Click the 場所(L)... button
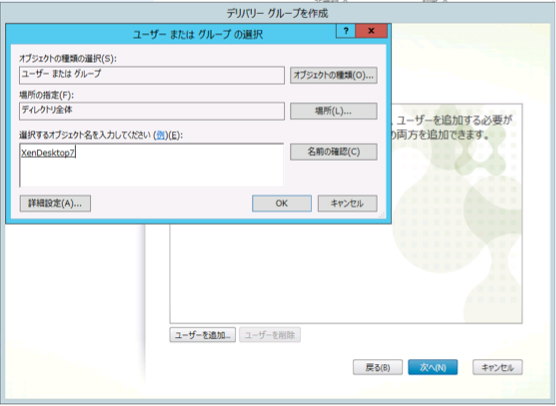Image resolution: width=556 pixels, height=406 pixels. tap(333, 111)
